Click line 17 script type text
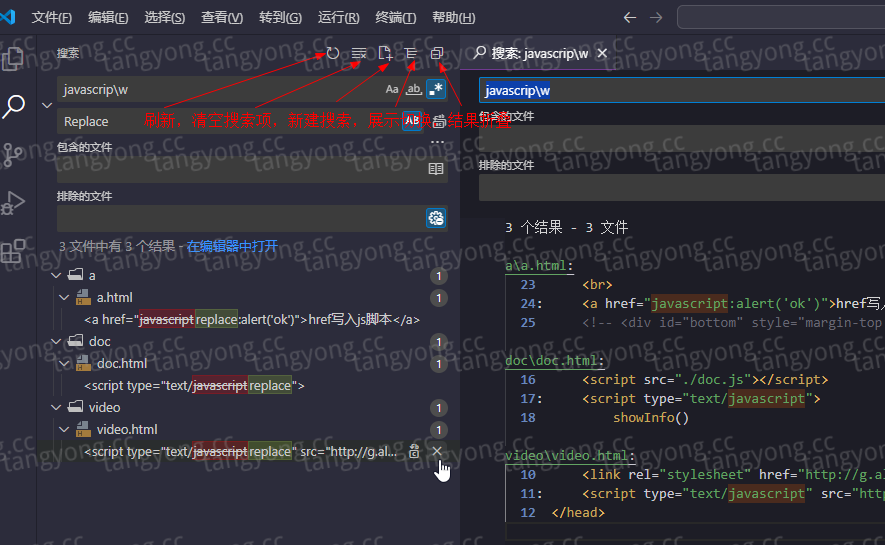This screenshot has height=545, width=885. coord(701,398)
